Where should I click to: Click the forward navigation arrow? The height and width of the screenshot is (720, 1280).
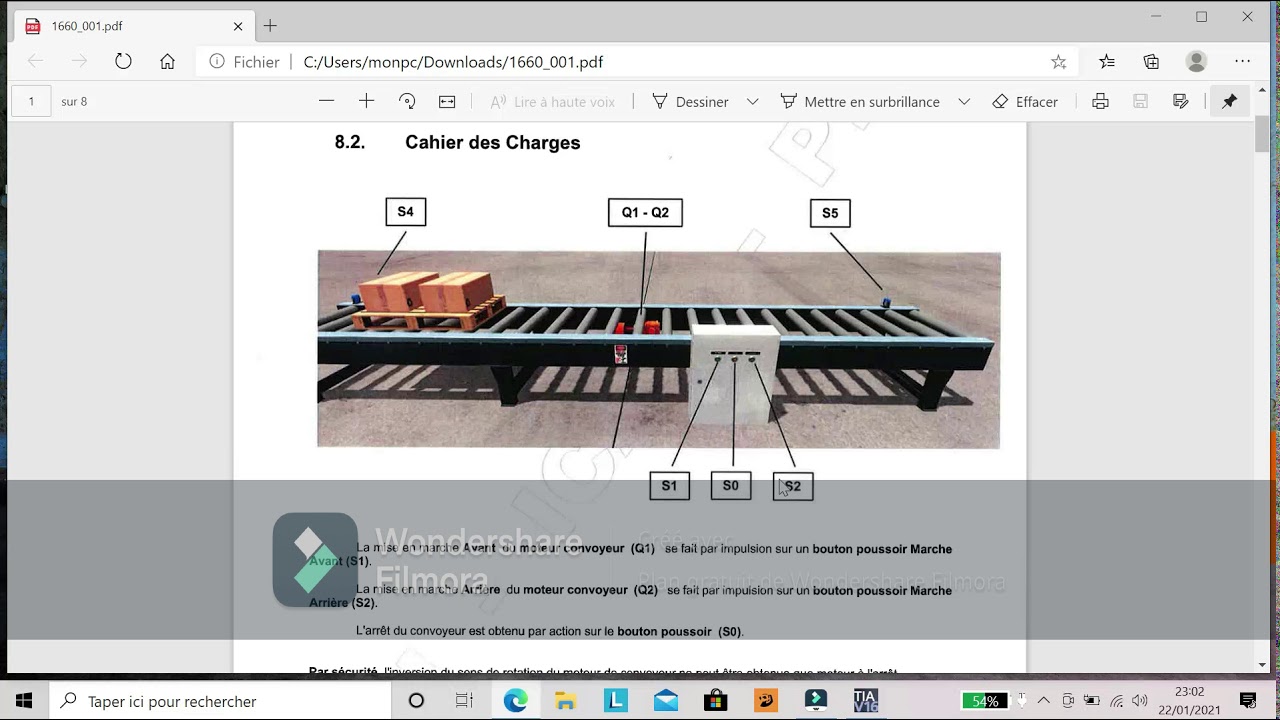point(79,61)
